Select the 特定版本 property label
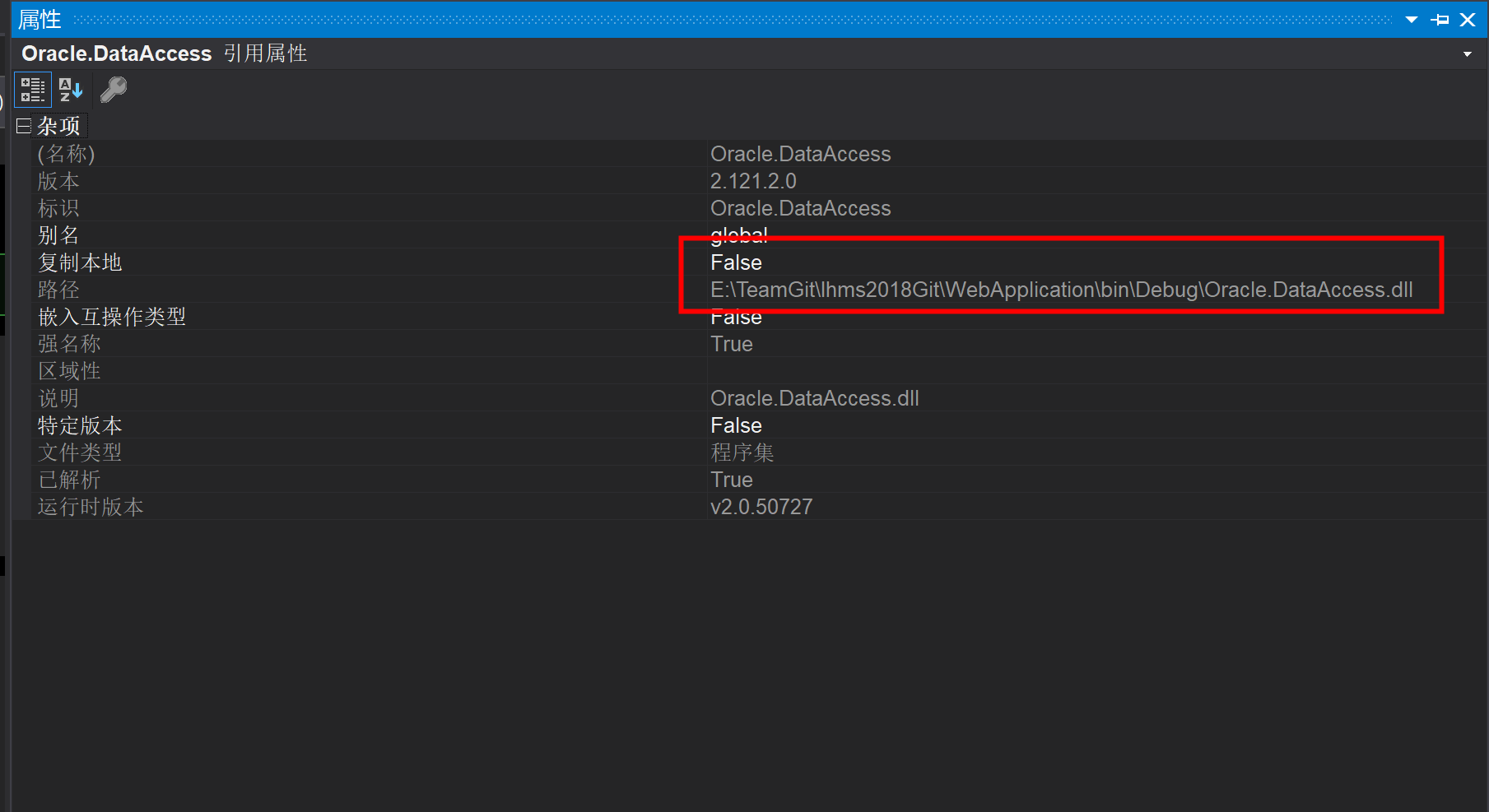 (x=80, y=425)
